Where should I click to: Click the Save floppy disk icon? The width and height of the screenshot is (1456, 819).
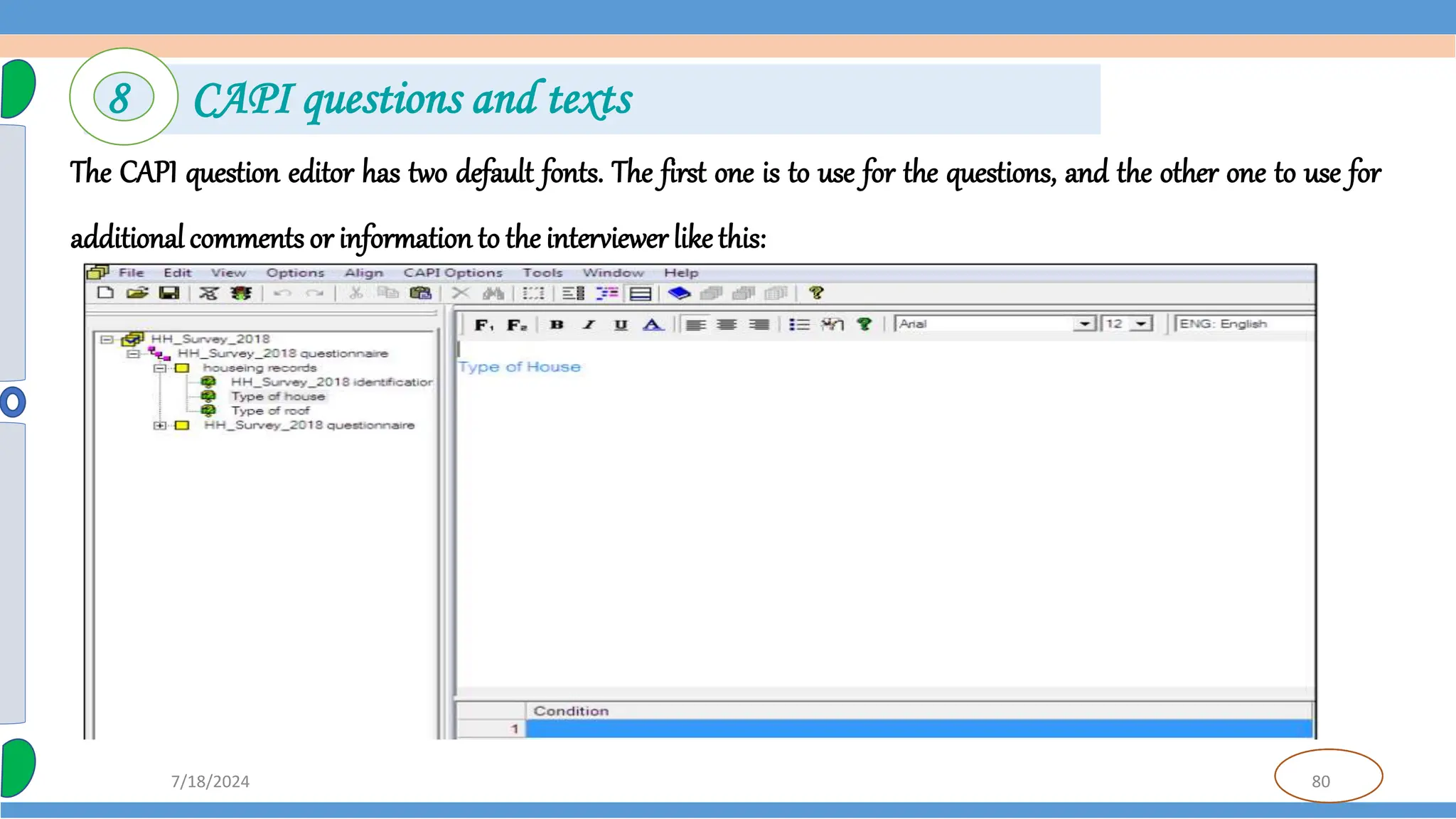click(x=169, y=293)
